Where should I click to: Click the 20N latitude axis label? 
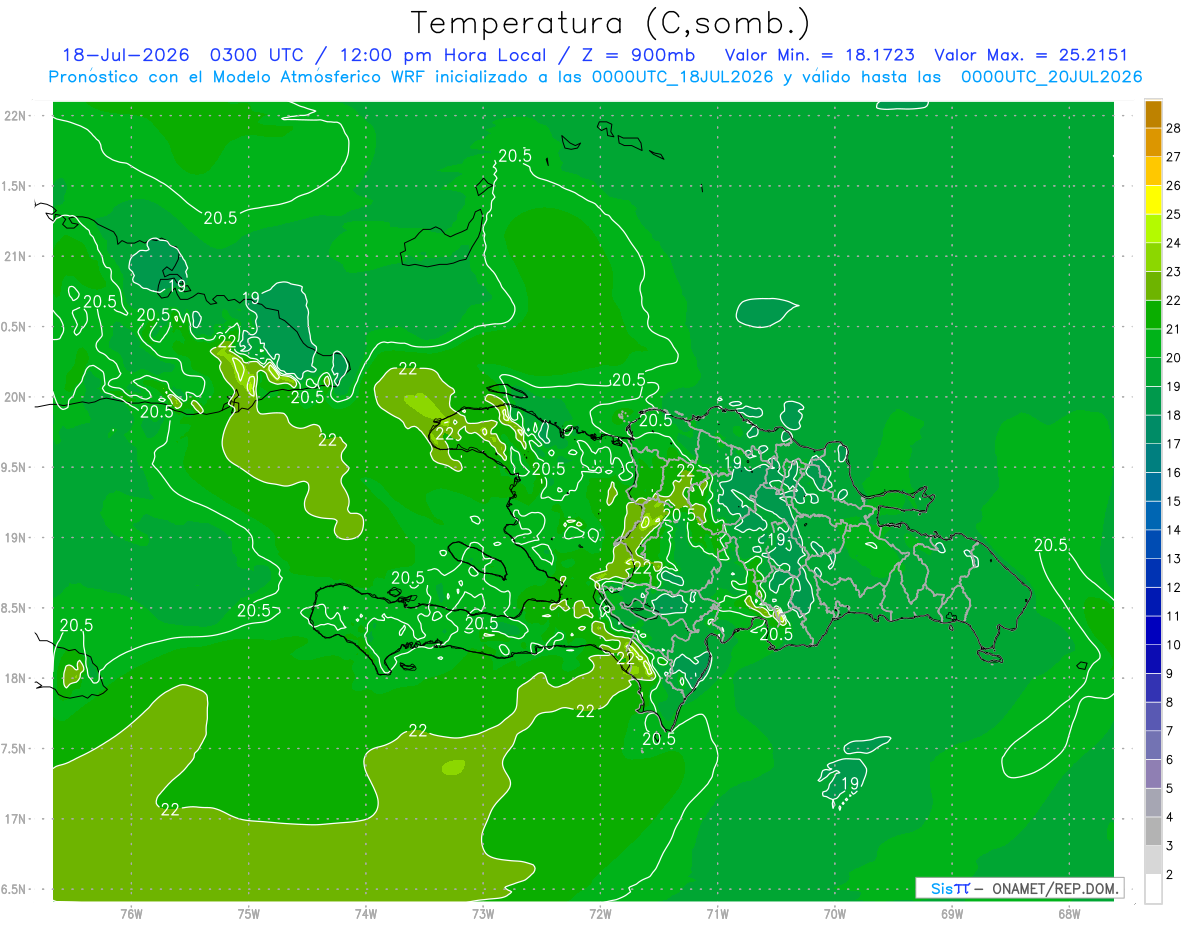pyautogui.click(x=16, y=397)
